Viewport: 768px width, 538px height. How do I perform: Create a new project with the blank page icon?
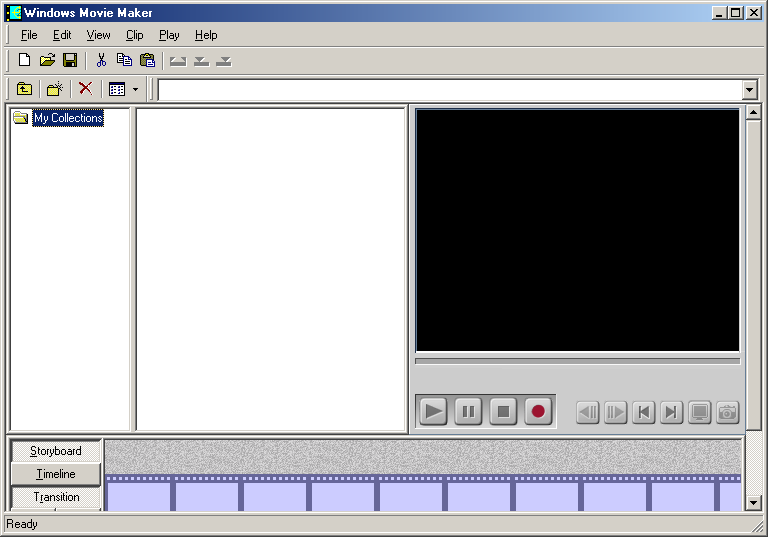coord(24,60)
